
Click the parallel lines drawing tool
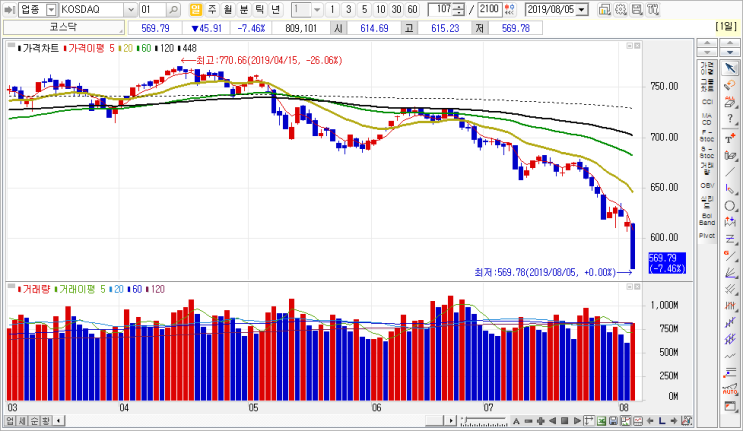730,289
